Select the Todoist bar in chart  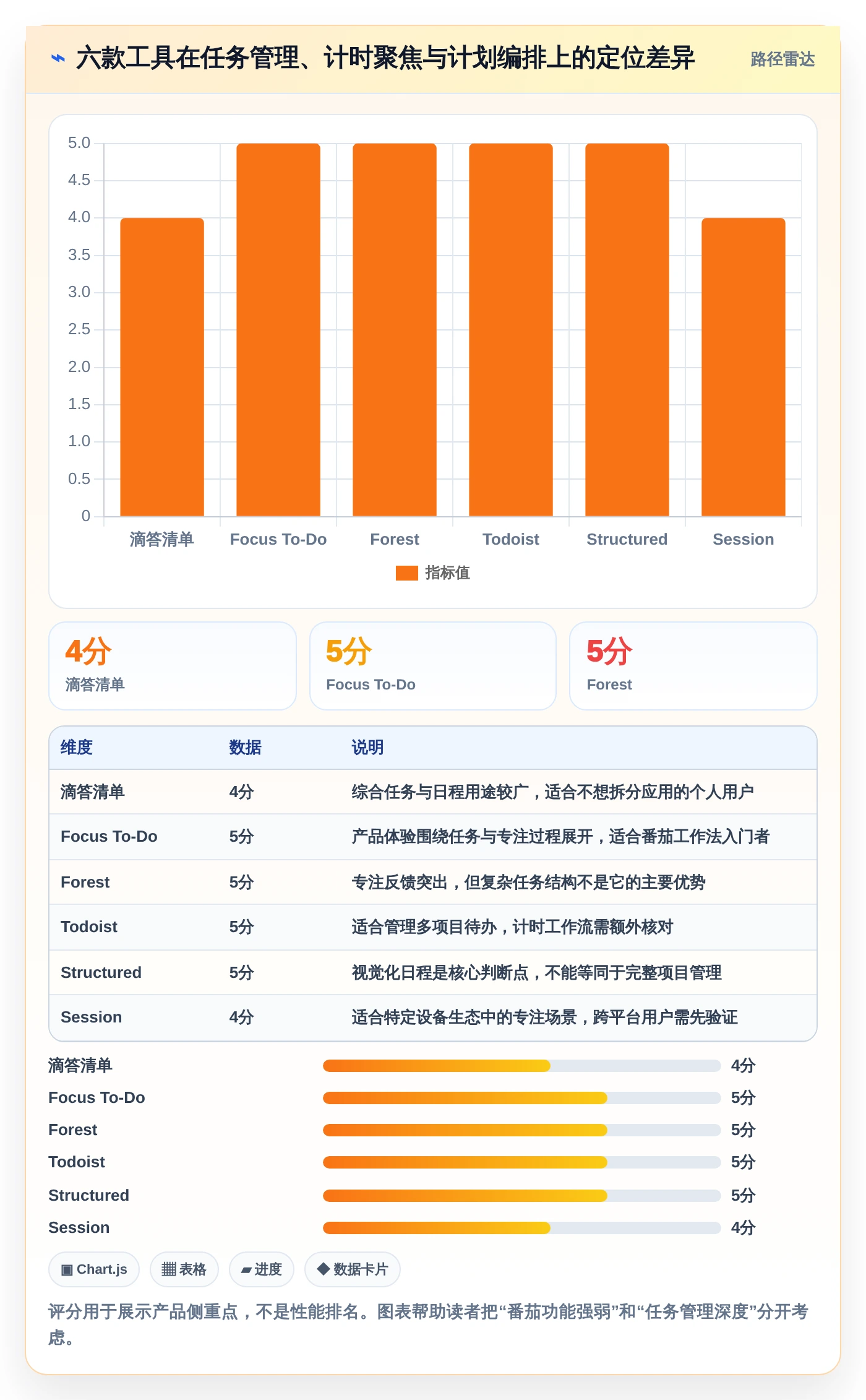511,329
